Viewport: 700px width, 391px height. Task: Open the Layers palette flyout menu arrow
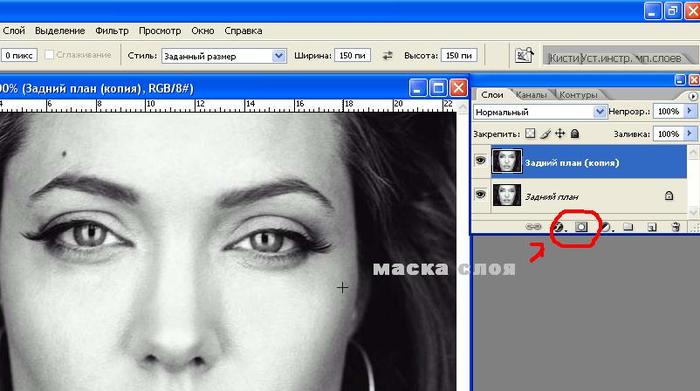(x=693, y=96)
